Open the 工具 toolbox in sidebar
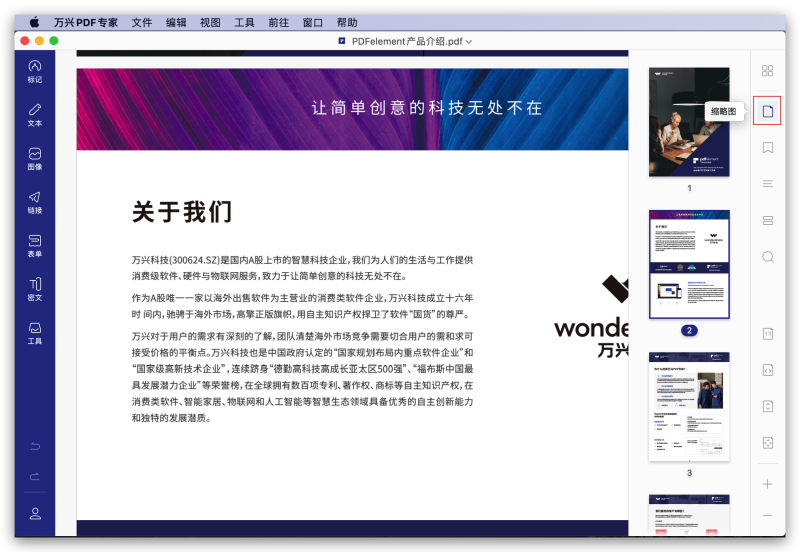The height and width of the screenshot is (552, 800). (x=35, y=333)
